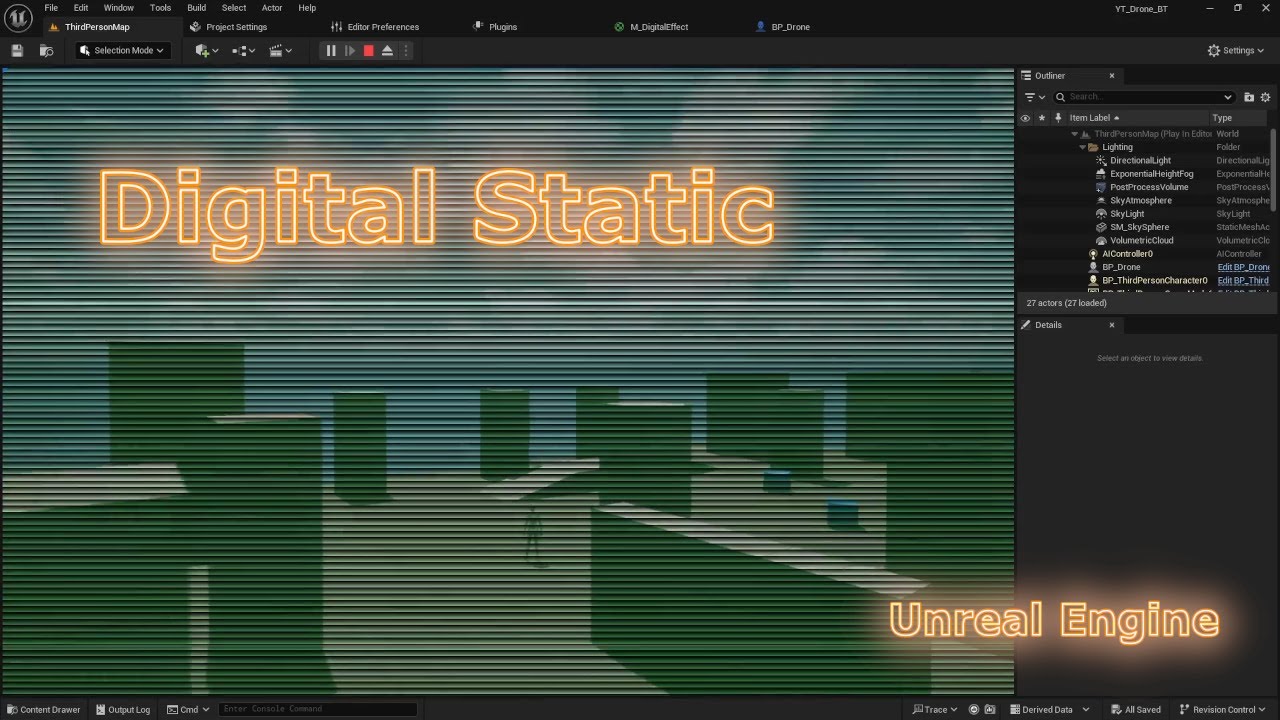
Task: Stop the play session with red square
Action: pyautogui.click(x=368, y=50)
